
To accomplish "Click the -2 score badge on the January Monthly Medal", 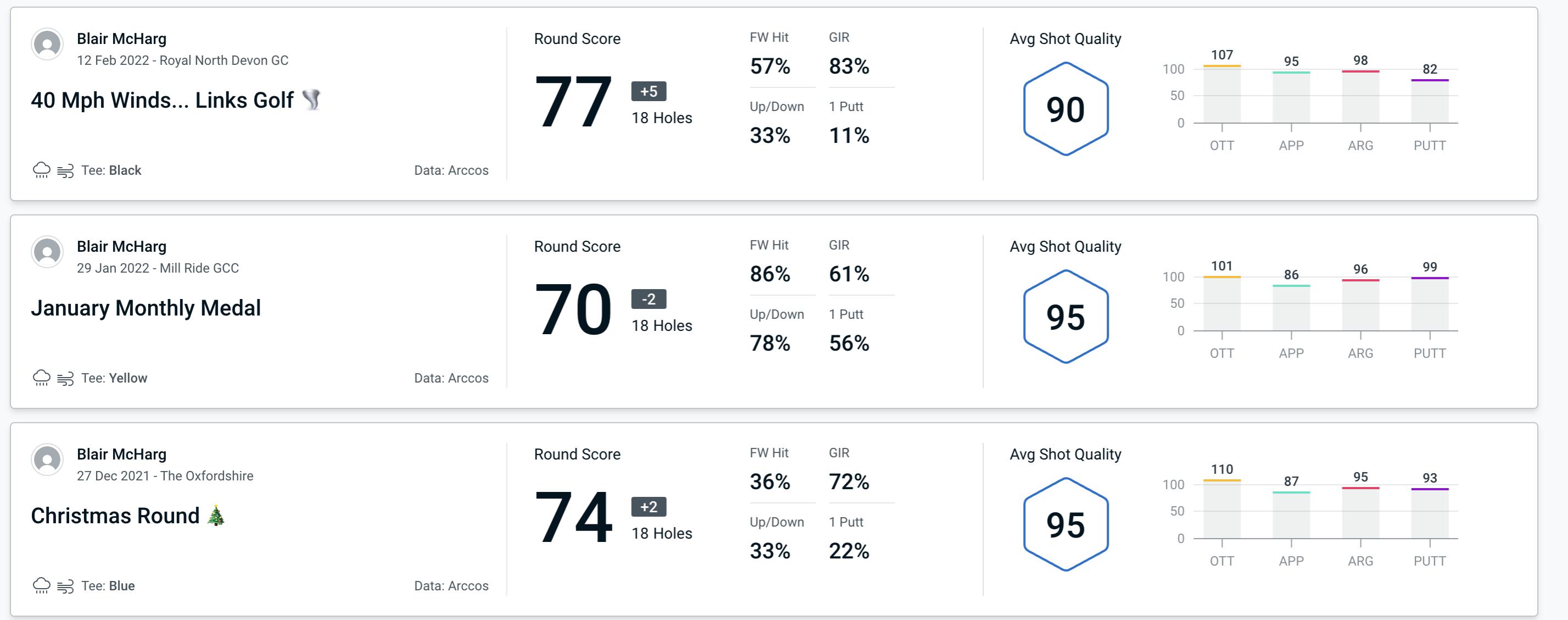I will point(645,299).
